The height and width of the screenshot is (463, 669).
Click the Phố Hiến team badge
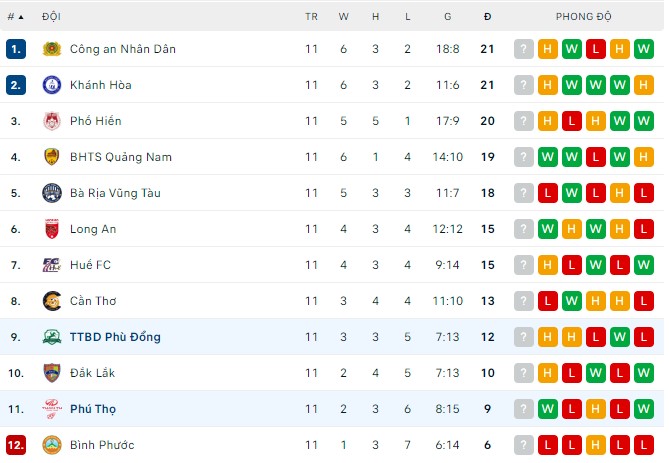[x=52, y=121]
